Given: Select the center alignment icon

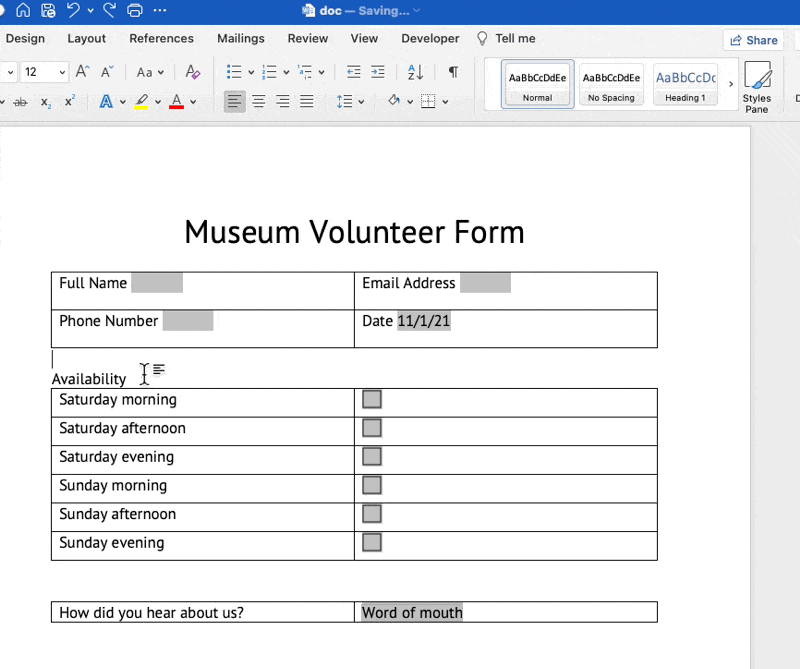Looking at the screenshot, I should coord(258,101).
